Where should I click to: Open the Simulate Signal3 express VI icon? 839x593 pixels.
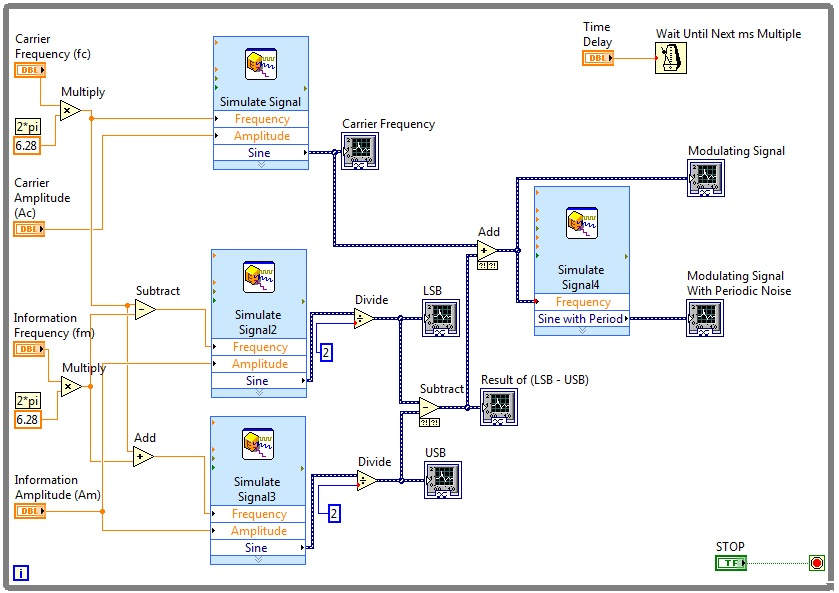(260, 442)
